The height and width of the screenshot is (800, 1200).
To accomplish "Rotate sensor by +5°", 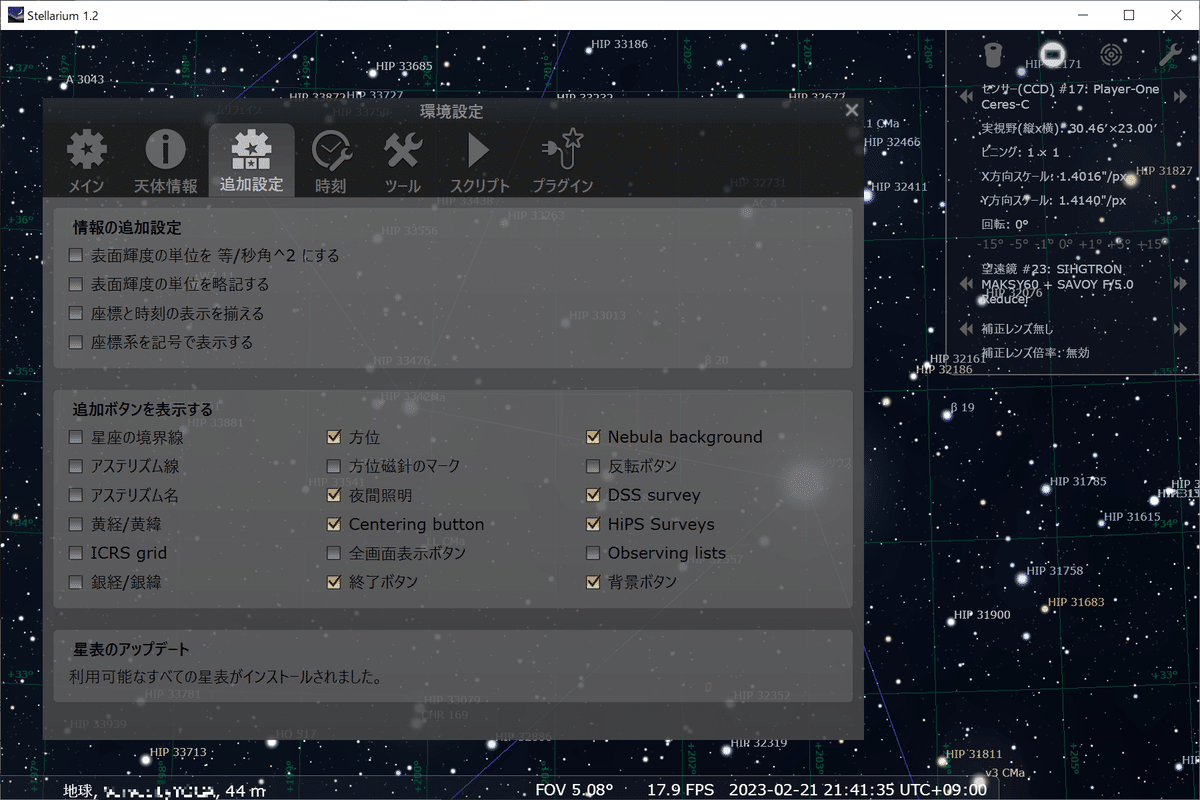I will click(1118, 245).
